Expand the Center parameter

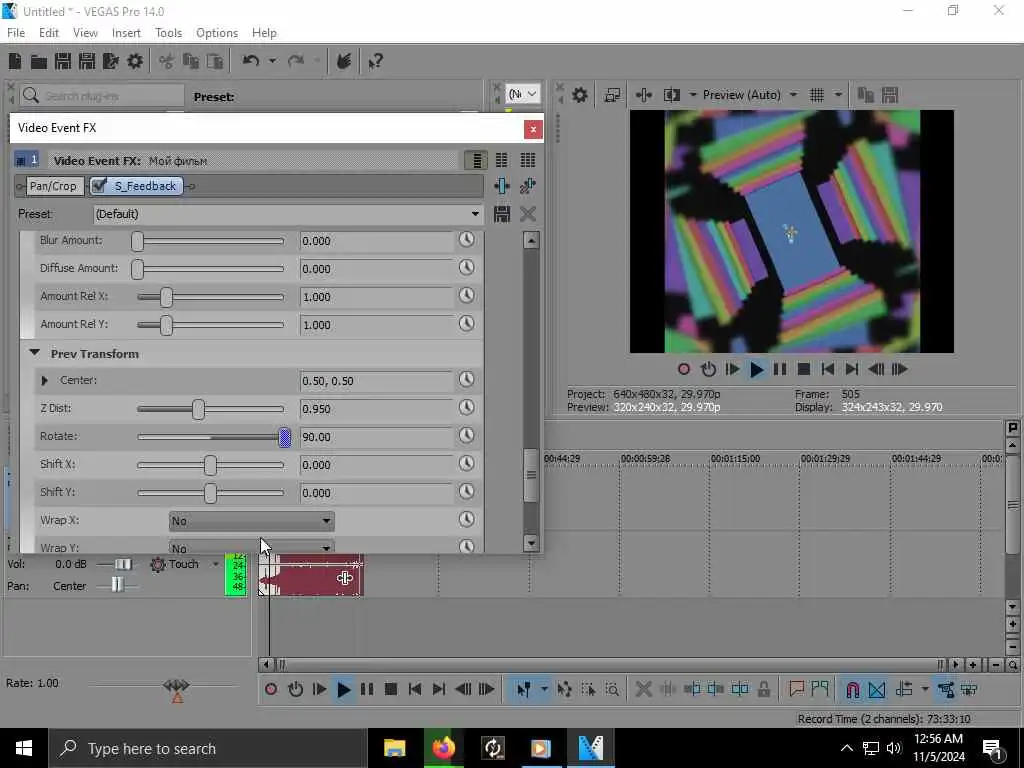pyautogui.click(x=44, y=380)
